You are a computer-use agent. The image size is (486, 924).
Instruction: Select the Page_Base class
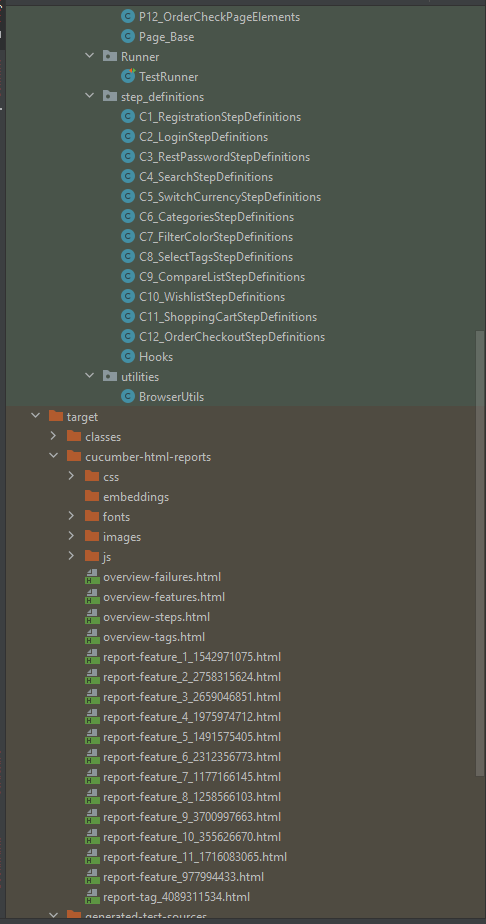click(167, 37)
